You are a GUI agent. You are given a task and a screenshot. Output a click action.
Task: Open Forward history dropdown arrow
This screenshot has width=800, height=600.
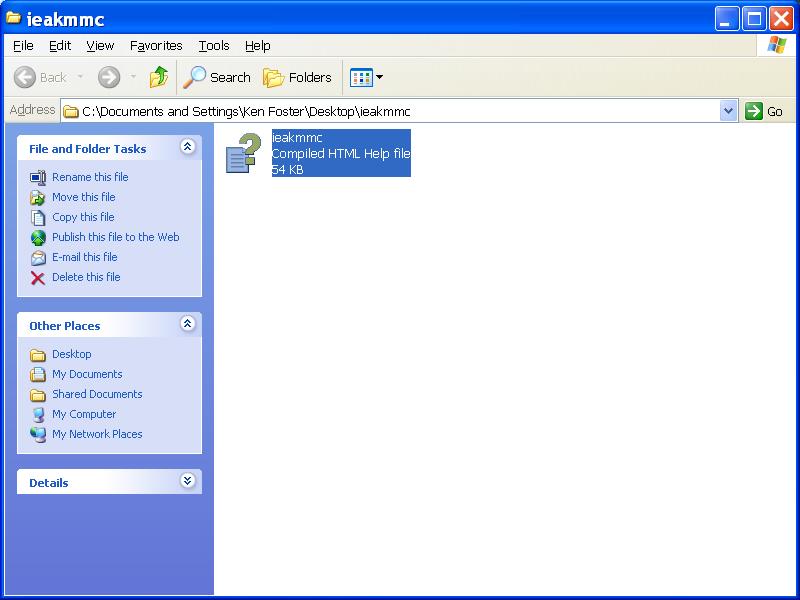133,77
